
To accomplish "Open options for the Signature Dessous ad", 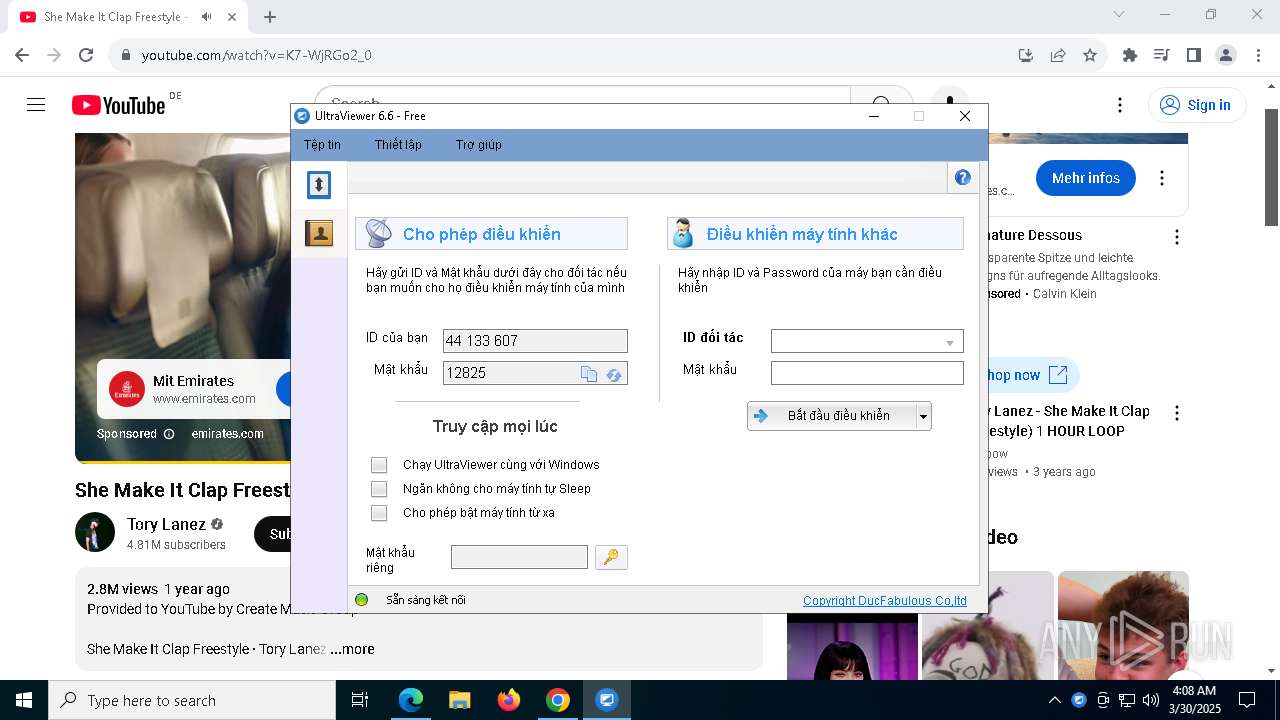I will tap(1177, 237).
